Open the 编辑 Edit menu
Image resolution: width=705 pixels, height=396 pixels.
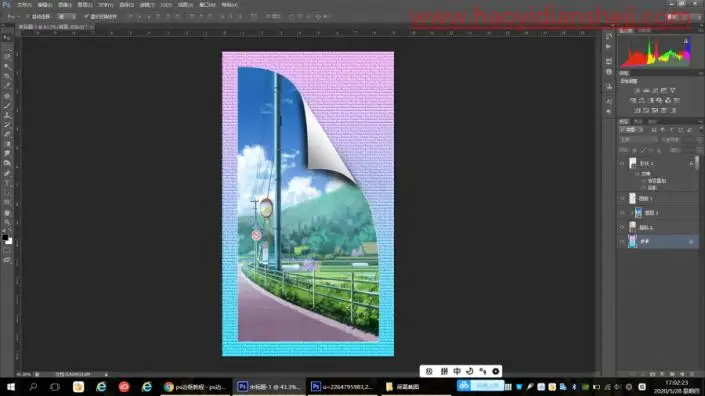(45, 5)
